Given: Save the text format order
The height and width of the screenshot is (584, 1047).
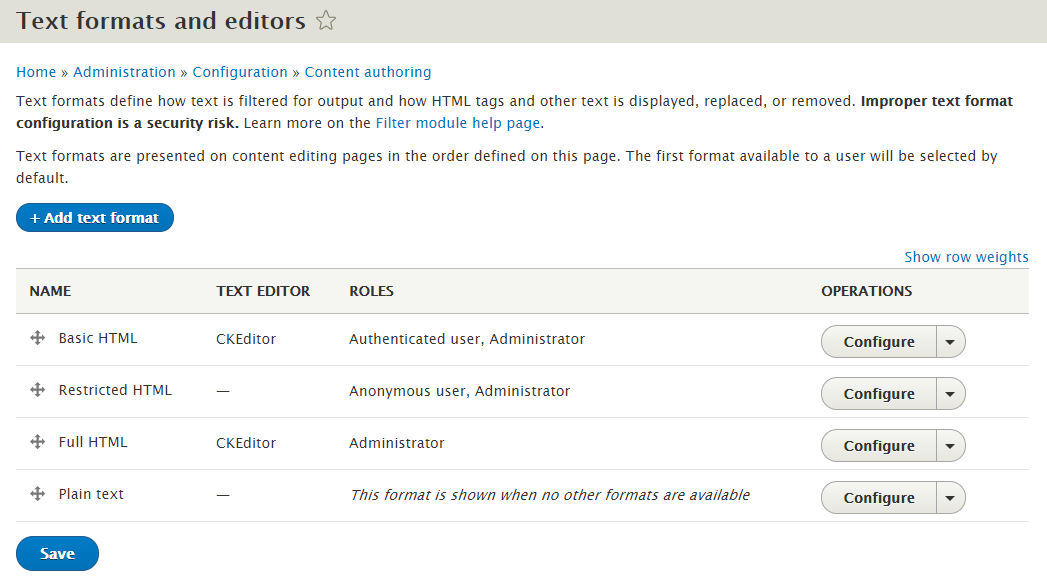Looking at the screenshot, I should click(56, 553).
